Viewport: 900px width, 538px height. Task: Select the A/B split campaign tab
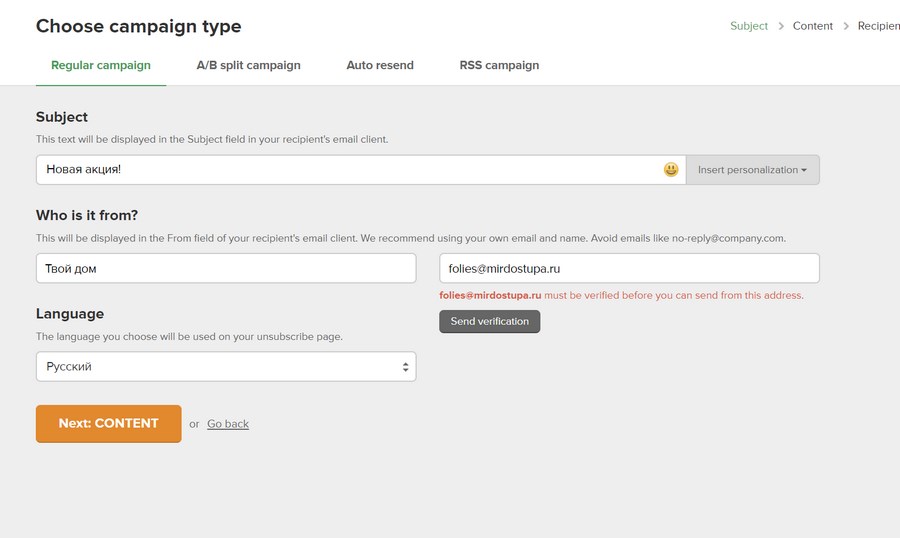coord(248,65)
